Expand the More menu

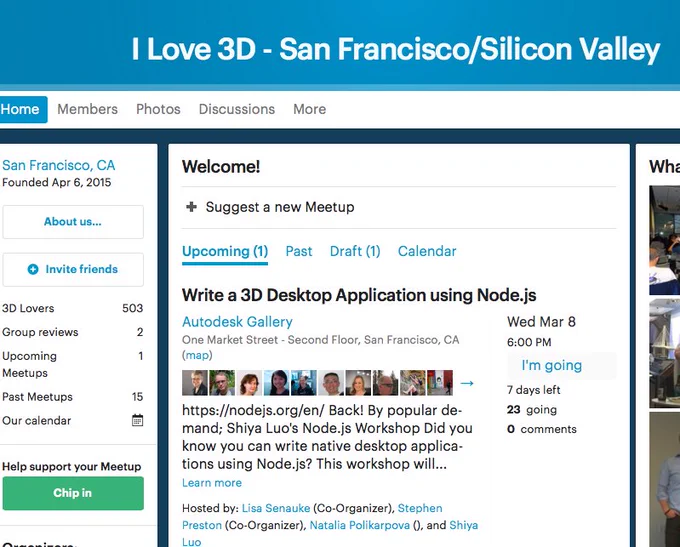[310, 109]
